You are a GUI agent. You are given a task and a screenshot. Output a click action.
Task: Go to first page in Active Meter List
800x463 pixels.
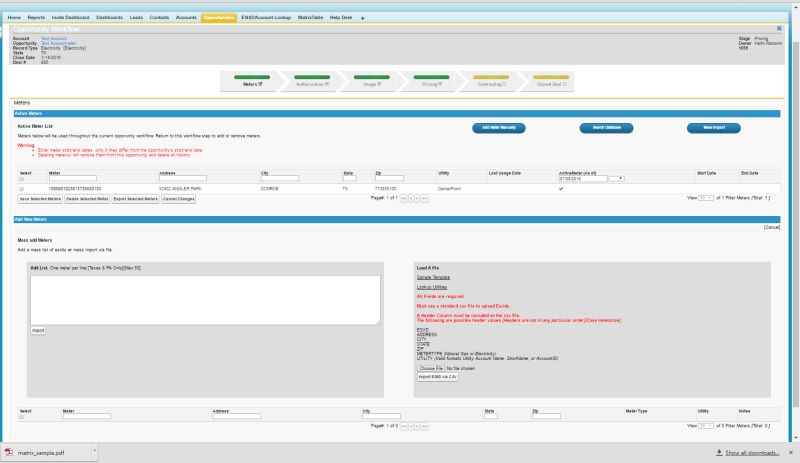[404, 198]
